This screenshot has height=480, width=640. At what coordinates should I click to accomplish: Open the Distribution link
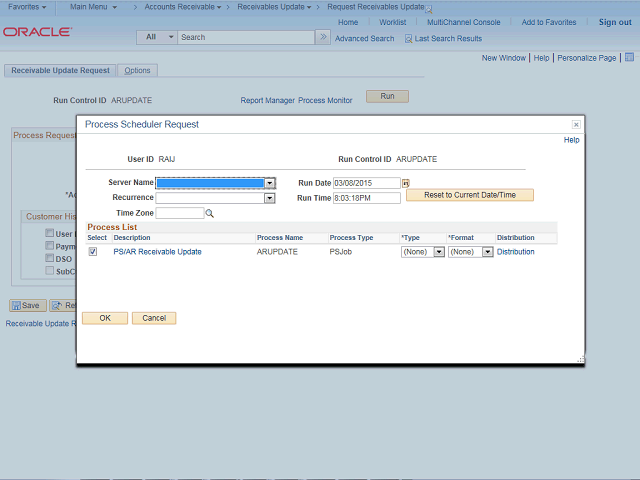coord(515,252)
